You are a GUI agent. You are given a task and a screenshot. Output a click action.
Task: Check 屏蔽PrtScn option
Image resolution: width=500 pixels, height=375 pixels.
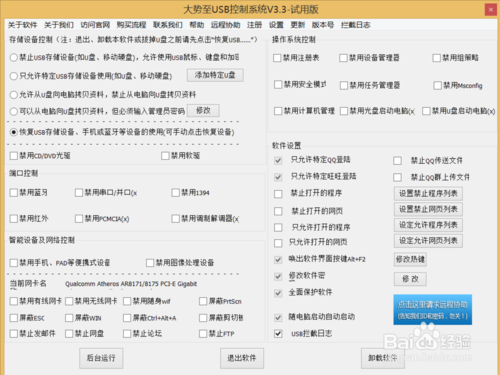pyautogui.click(x=203, y=301)
